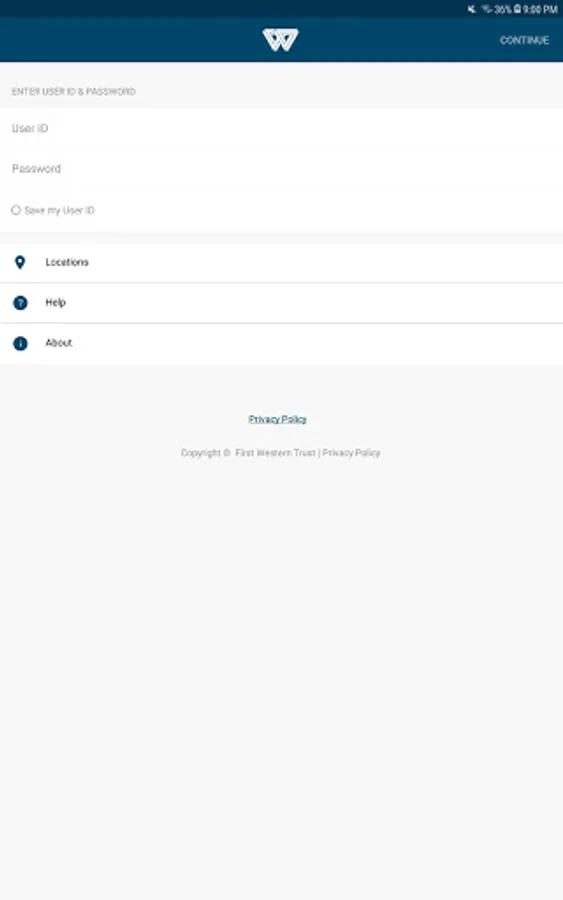Viewport: 563px width, 900px height.
Task: Focus the User ID field
Action: coord(281,128)
